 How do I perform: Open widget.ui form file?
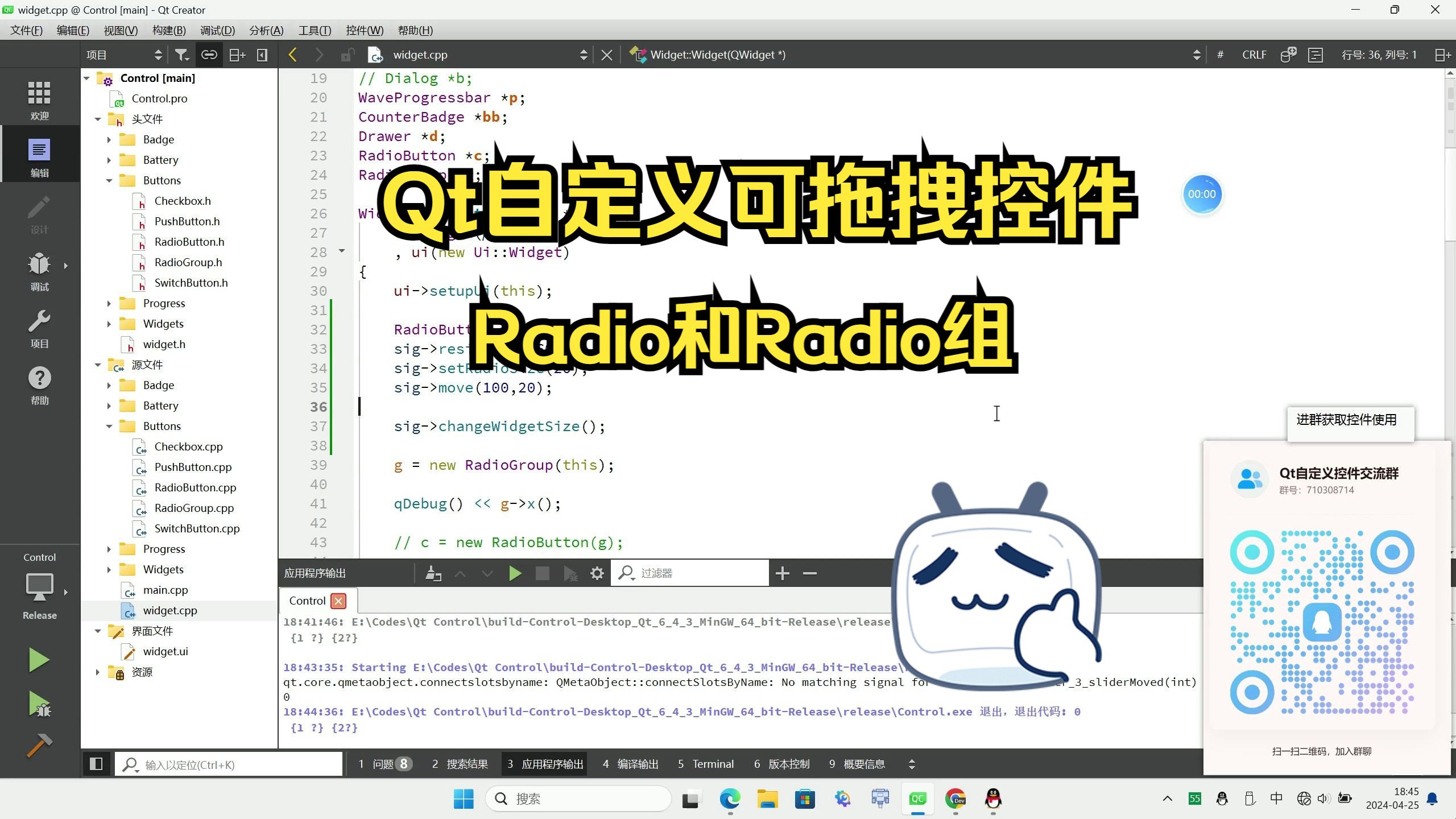point(166,651)
